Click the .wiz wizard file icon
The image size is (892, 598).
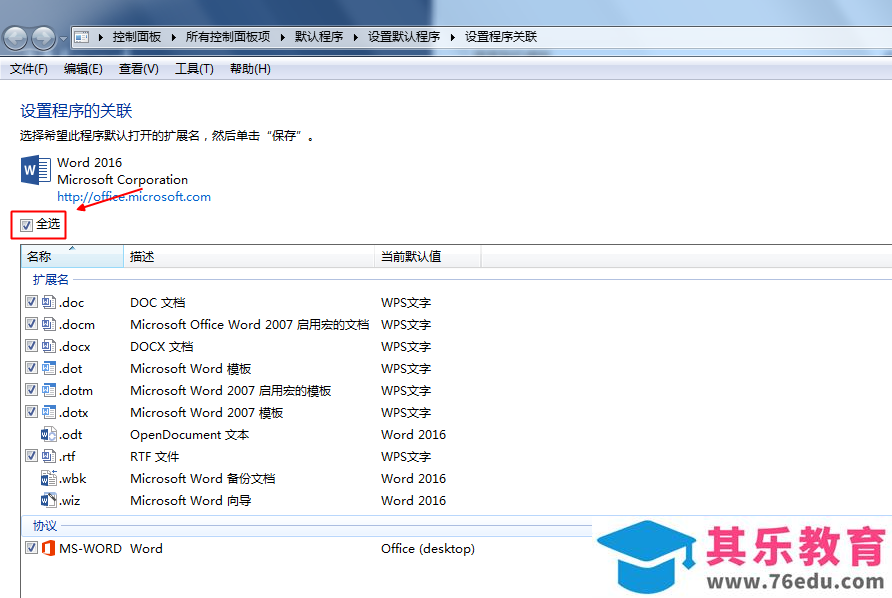49,500
